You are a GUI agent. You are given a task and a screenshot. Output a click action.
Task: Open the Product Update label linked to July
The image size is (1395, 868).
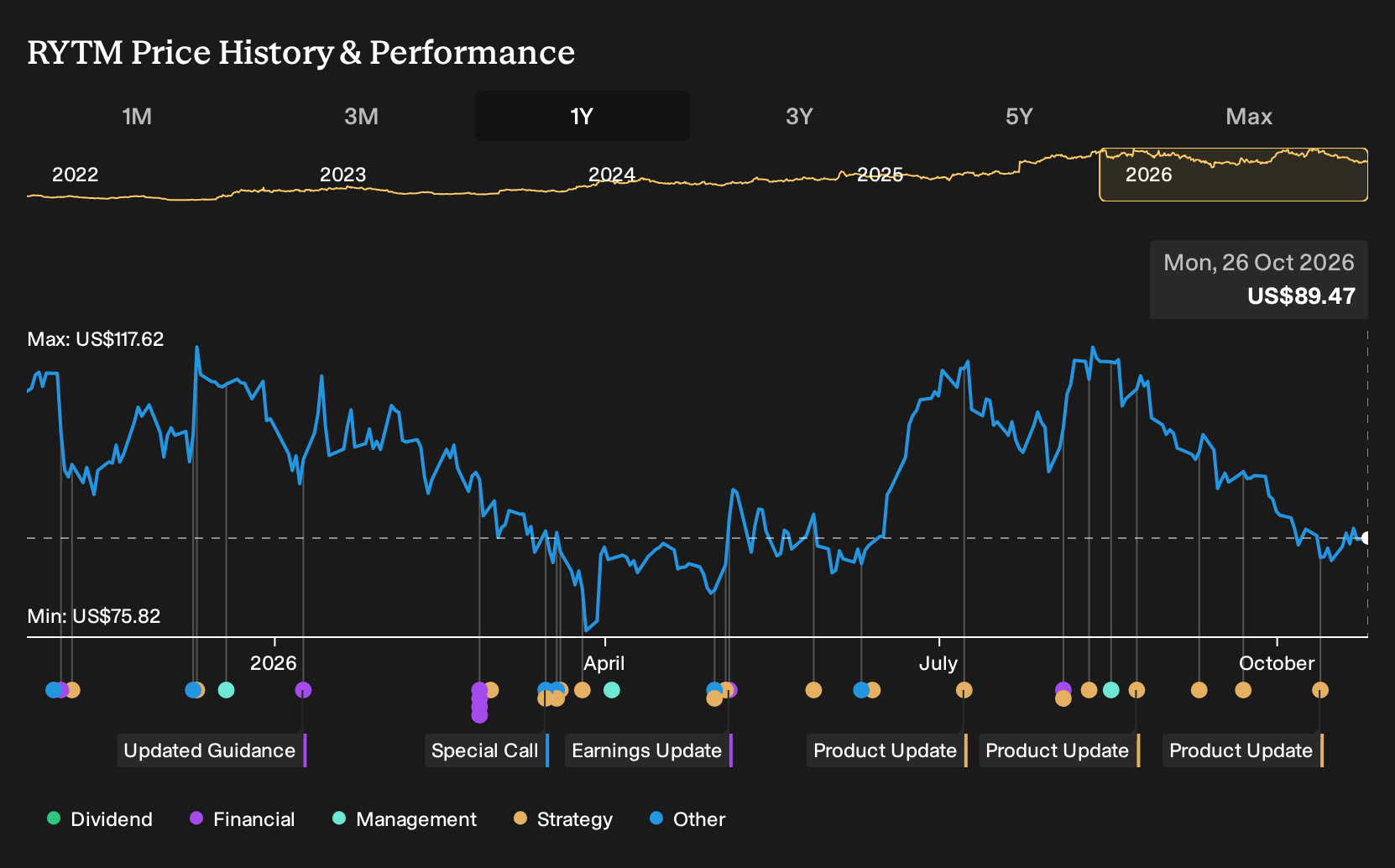(x=887, y=750)
